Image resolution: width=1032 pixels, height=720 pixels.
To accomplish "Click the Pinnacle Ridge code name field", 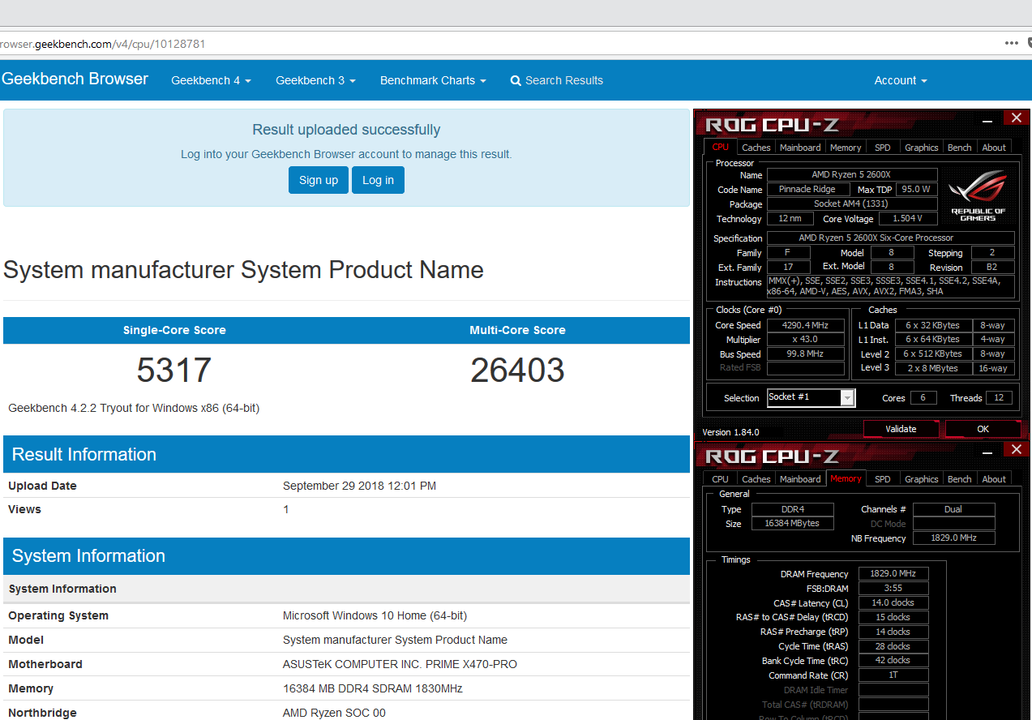I will tap(807, 190).
